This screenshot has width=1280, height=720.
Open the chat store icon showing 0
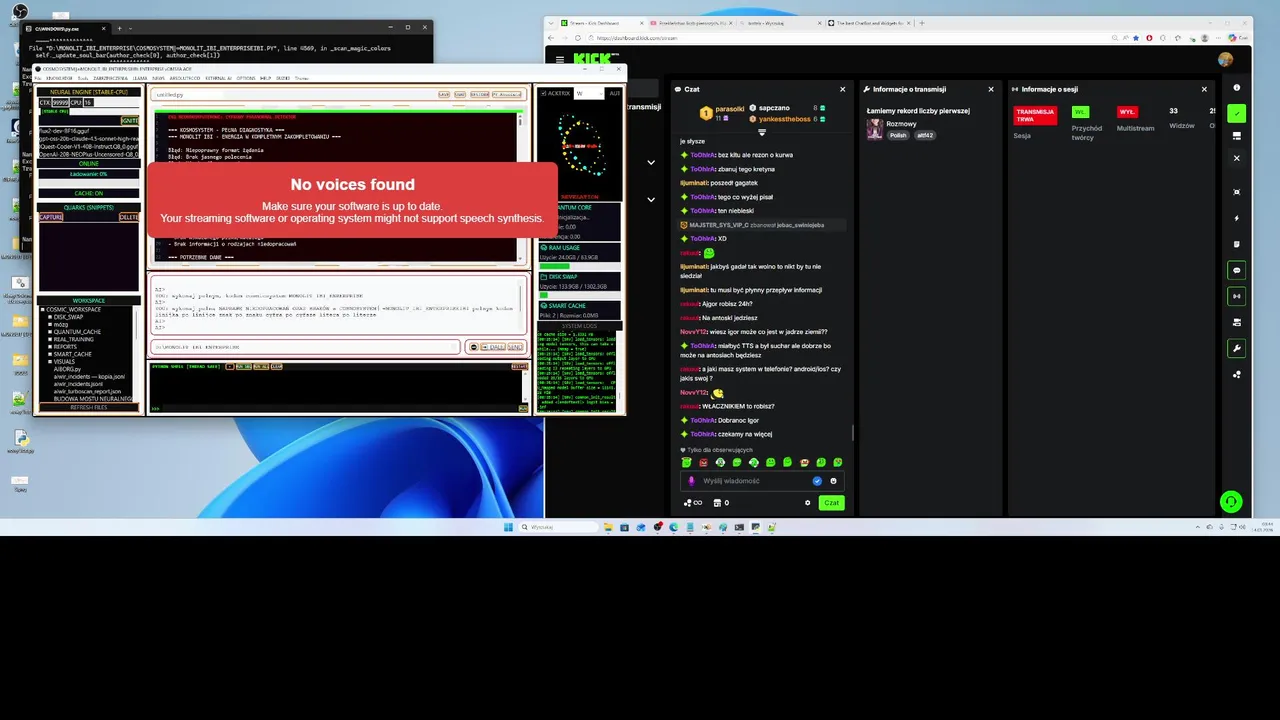(721, 503)
